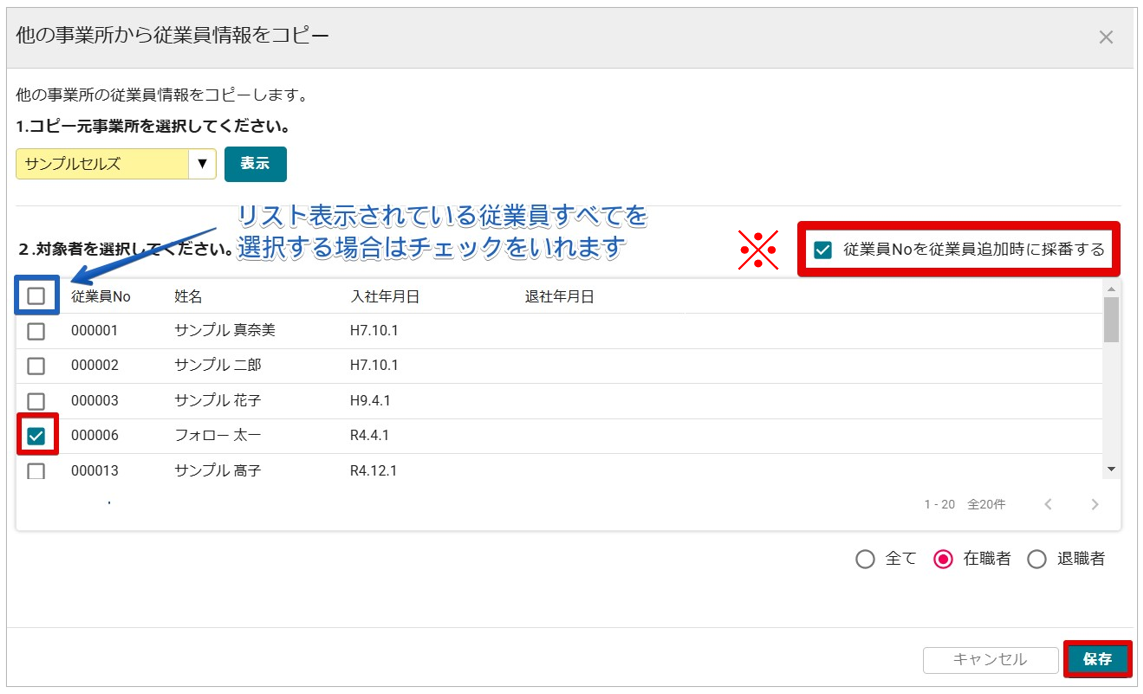Click the list scrollbar down arrow
This screenshot has height=694, width=1143.
pos(1111,469)
